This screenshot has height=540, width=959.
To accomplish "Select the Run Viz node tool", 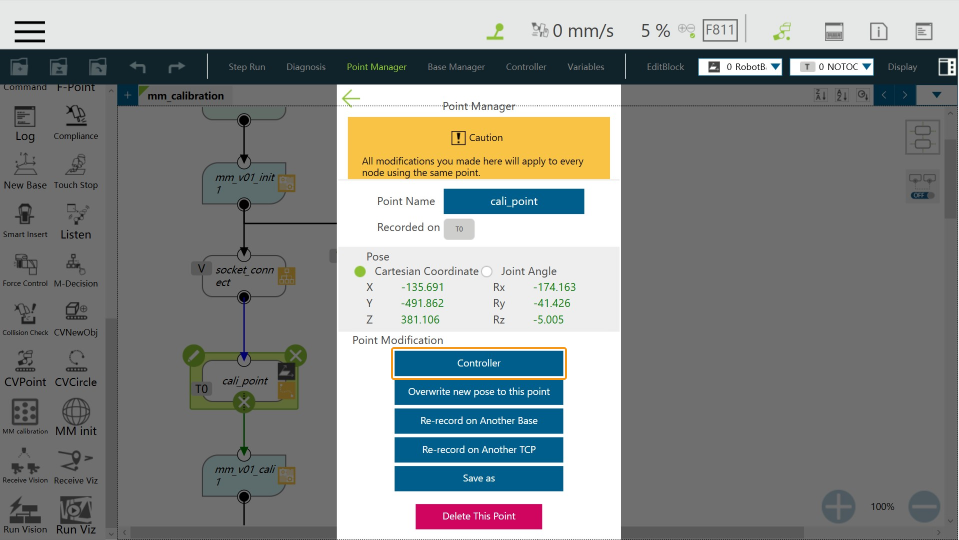I will pos(76,516).
